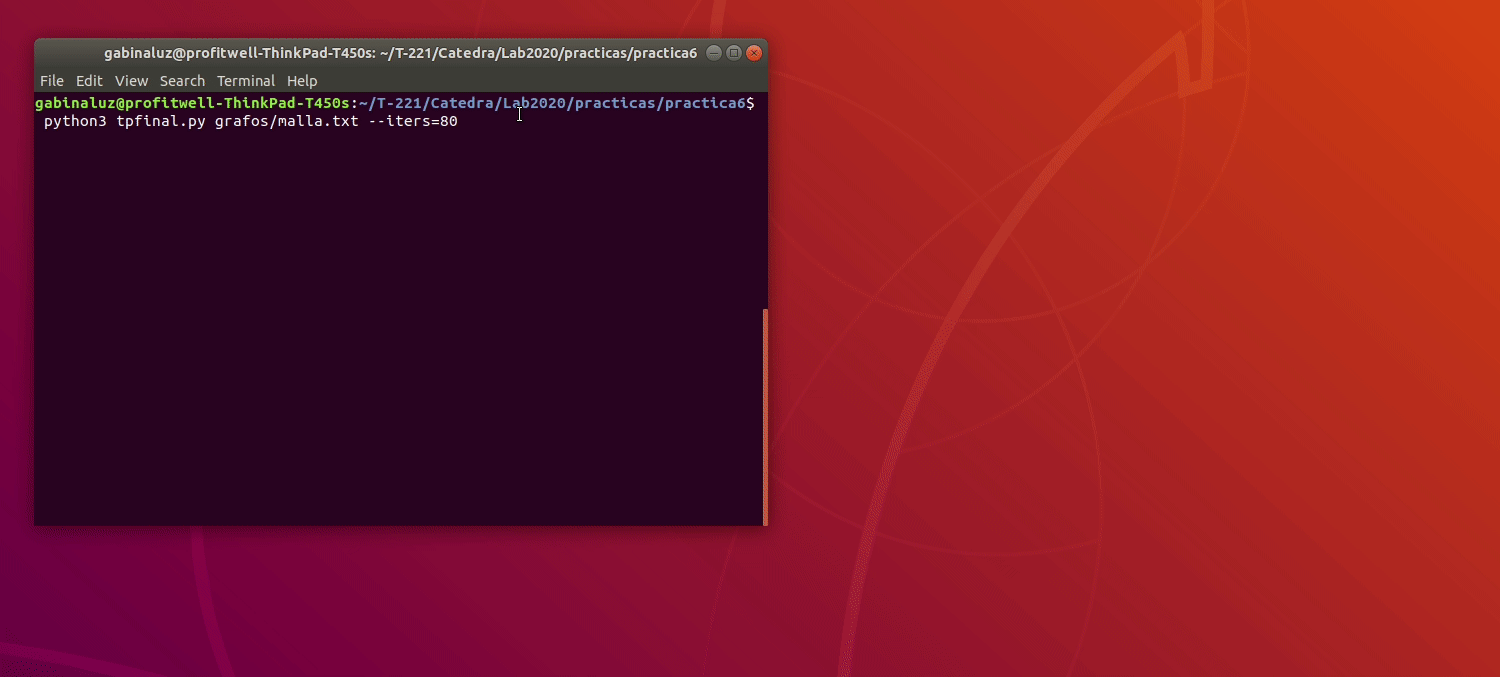The height and width of the screenshot is (677, 1500).
Task: Open the Terminal menu
Action: (x=246, y=81)
